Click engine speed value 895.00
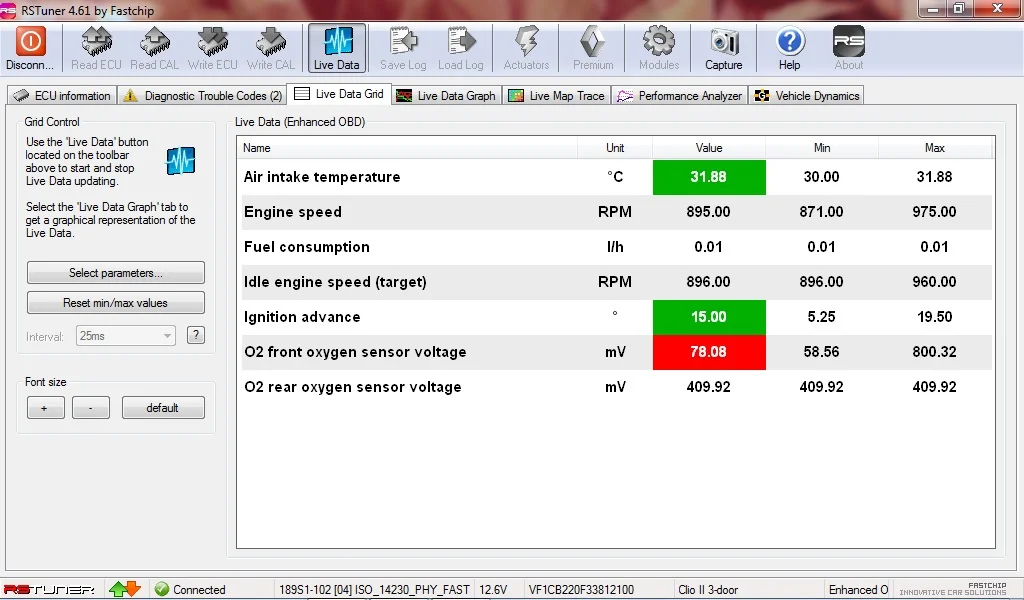The height and width of the screenshot is (600, 1024). click(x=709, y=212)
